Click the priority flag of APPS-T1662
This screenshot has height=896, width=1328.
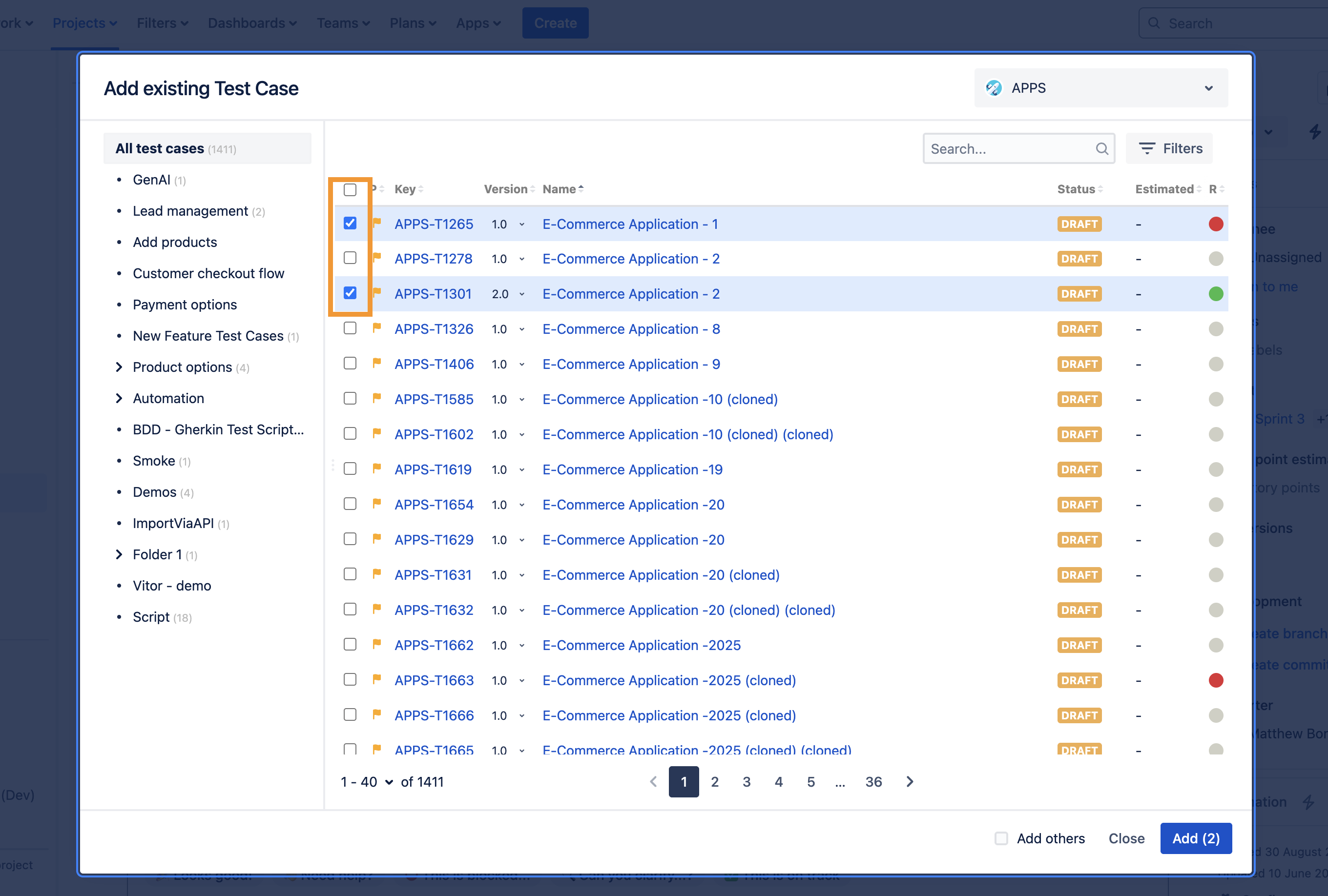[x=376, y=644]
